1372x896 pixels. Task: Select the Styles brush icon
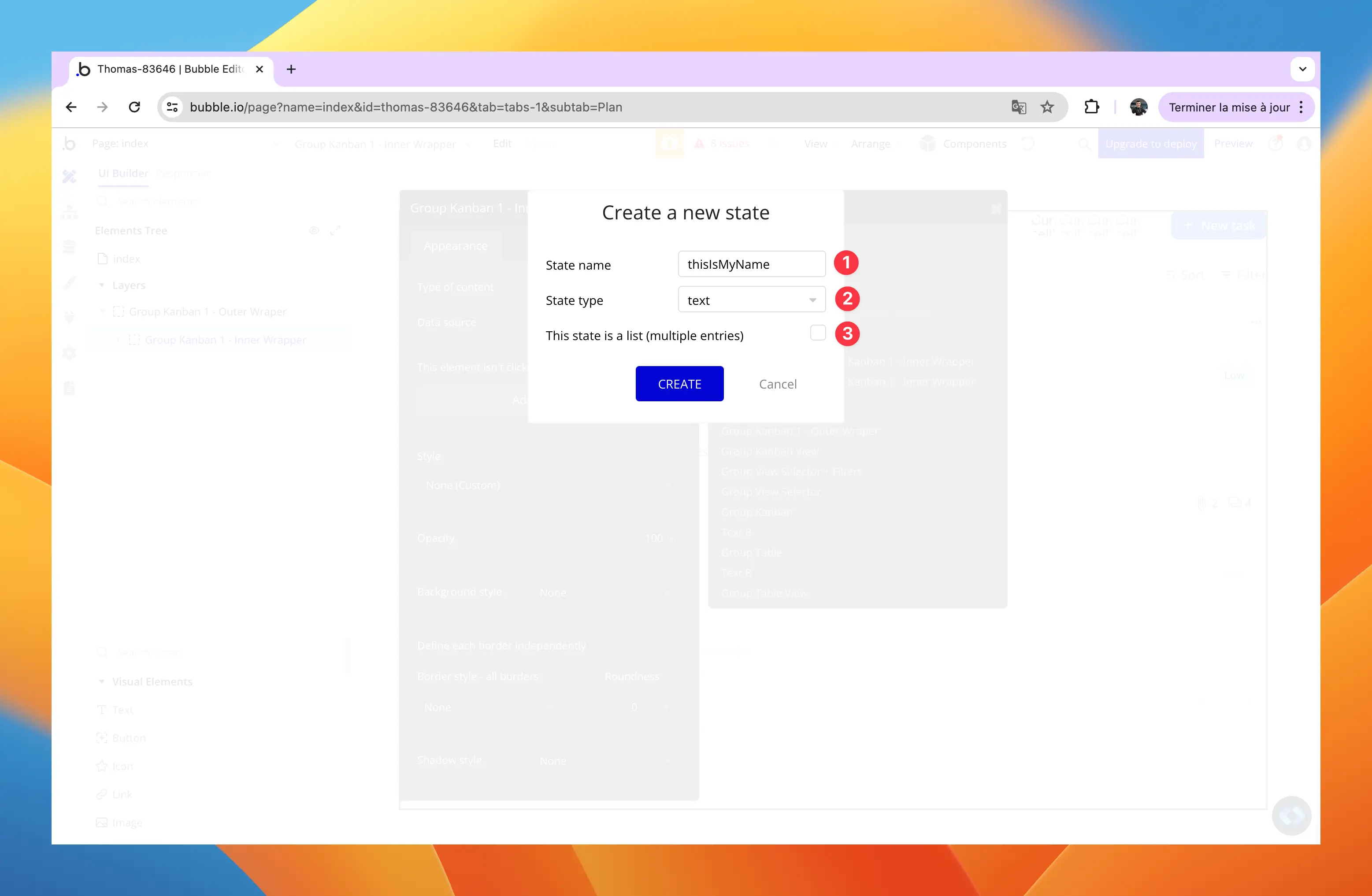pyautogui.click(x=69, y=282)
